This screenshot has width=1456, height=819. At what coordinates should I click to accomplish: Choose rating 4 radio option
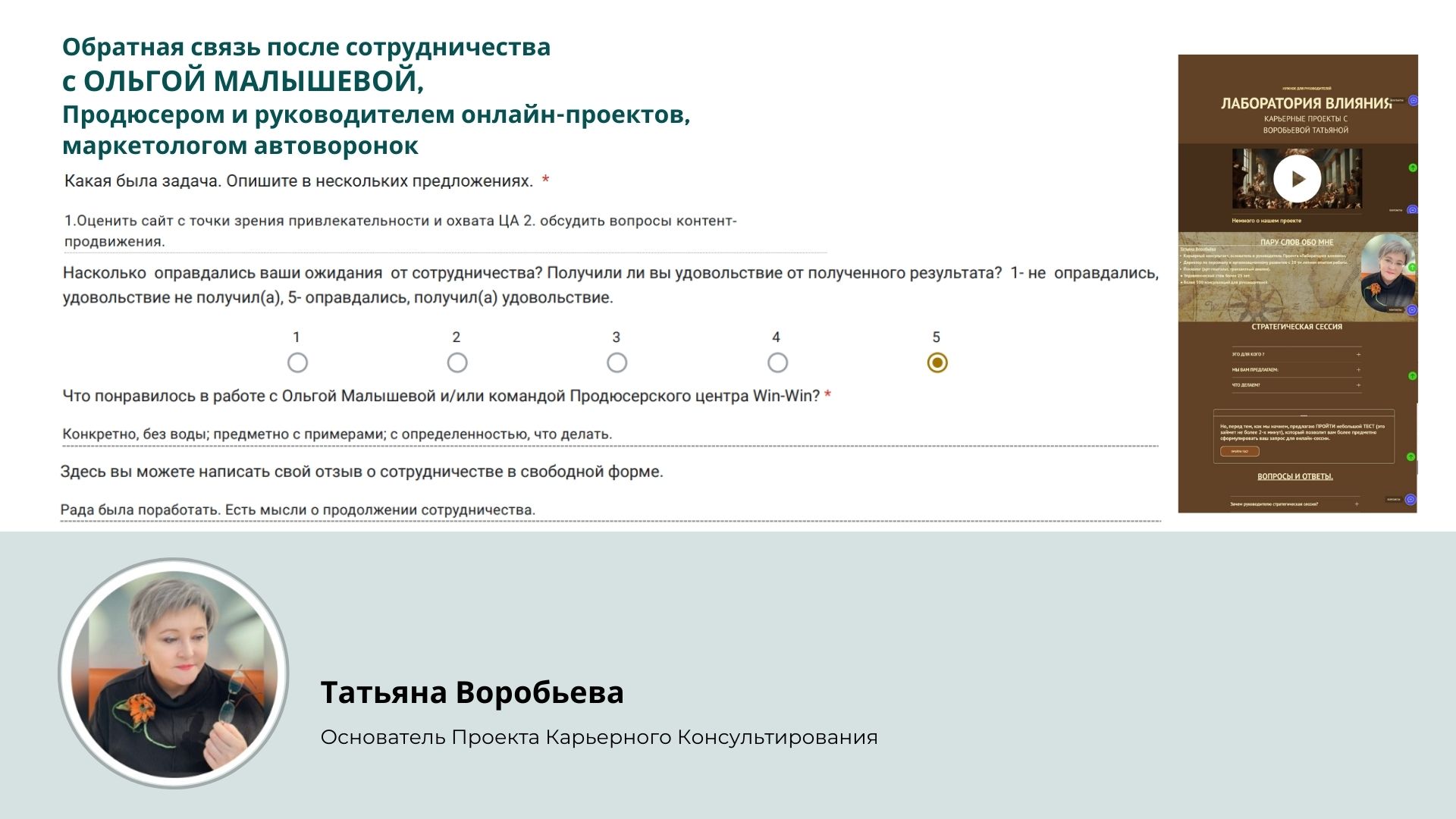[777, 363]
